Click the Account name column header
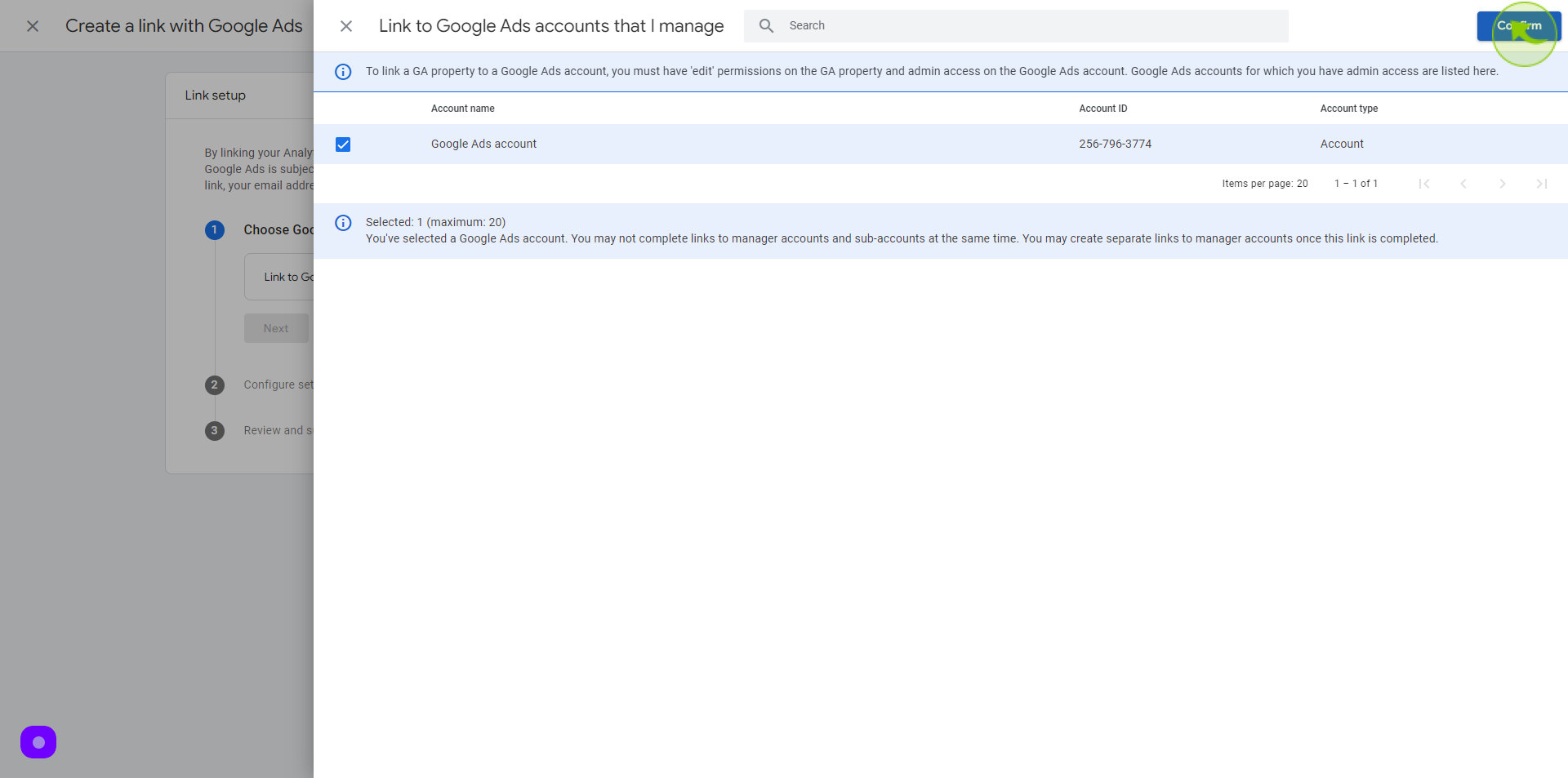Image resolution: width=1568 pixels, height=778 pixels. pos(463,109)
